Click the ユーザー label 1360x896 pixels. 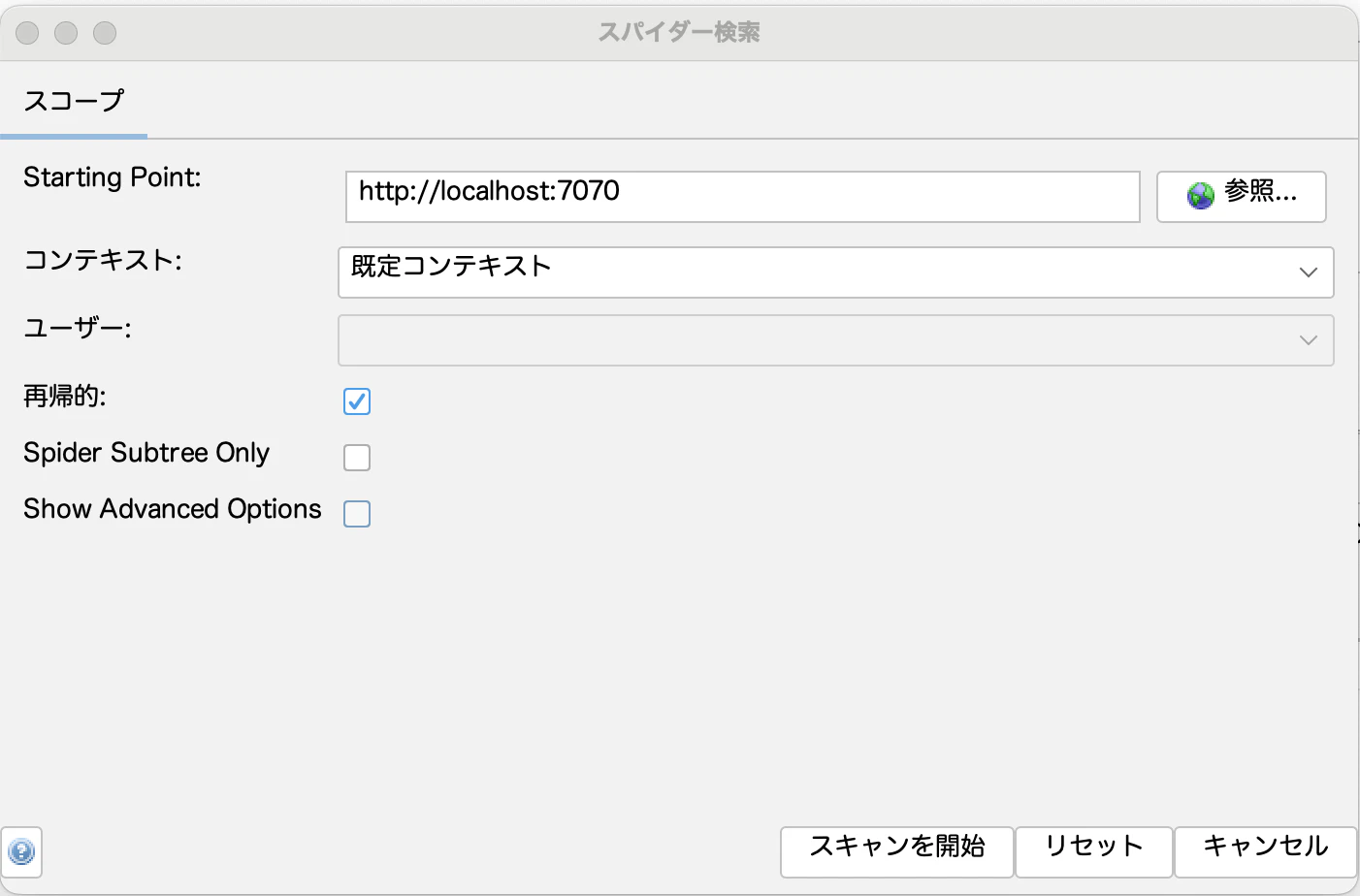78,328
